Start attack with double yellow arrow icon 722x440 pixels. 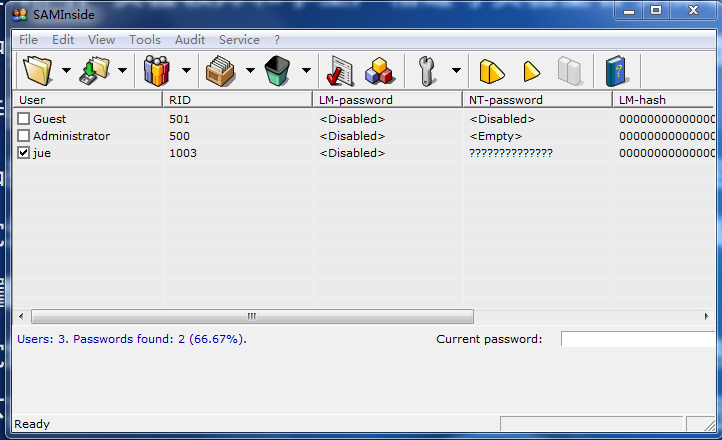[491, 71]
